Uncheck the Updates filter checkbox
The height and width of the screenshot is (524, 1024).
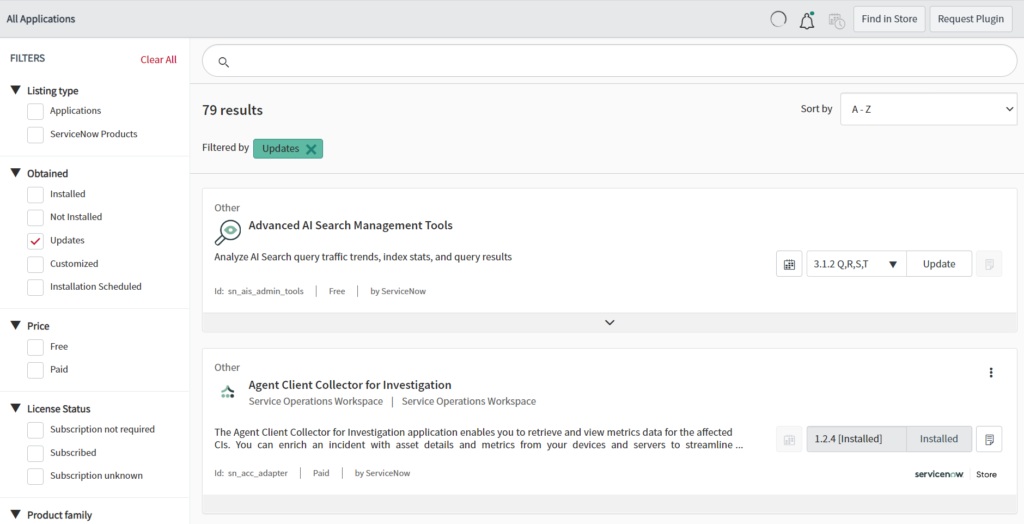(x=35, y=241)
